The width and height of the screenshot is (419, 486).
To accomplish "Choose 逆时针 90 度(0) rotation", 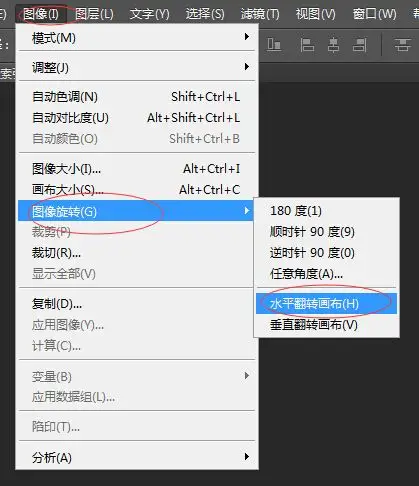I will [x=326, y=253].
